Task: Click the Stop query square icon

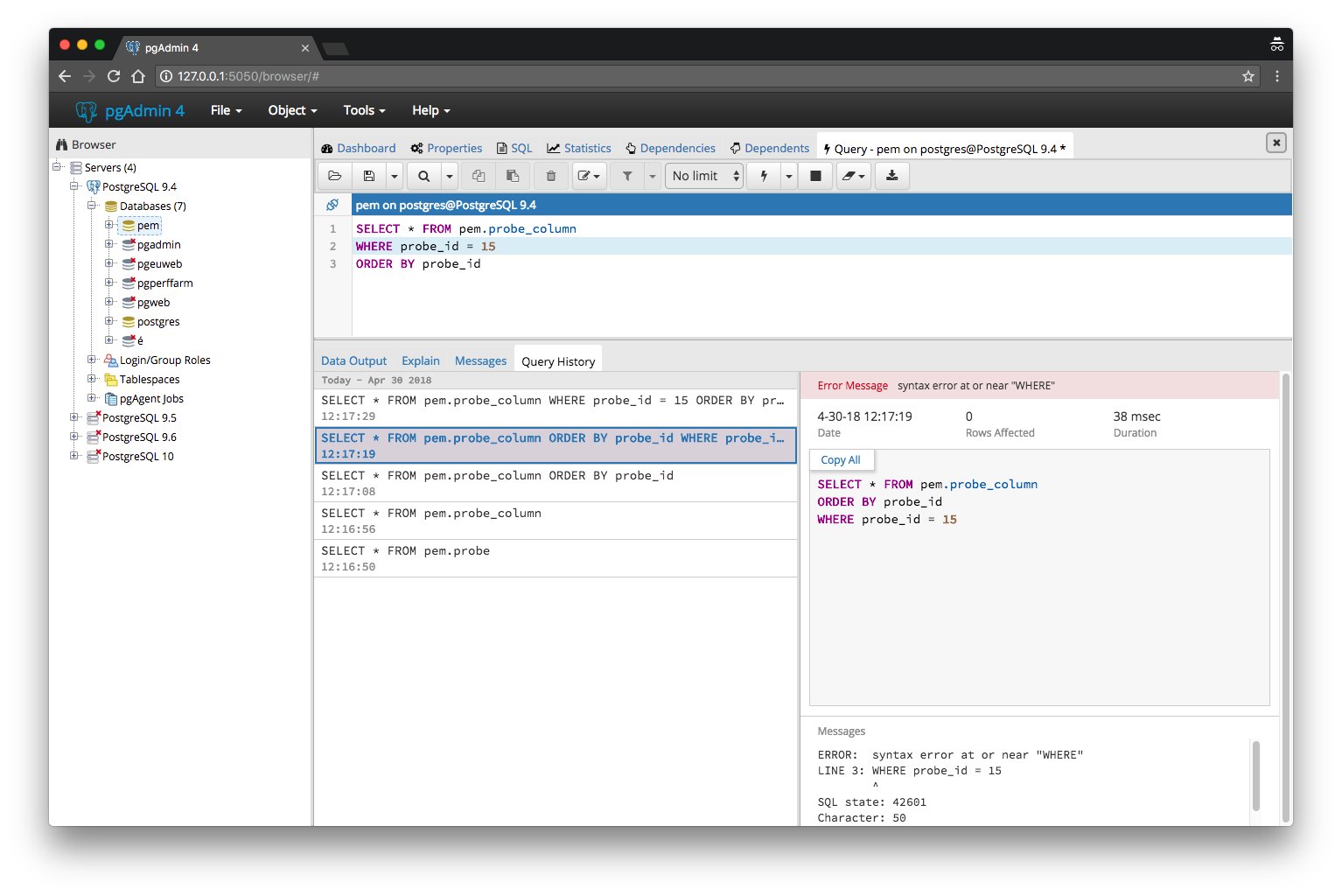Action: [x=815, y=176]
